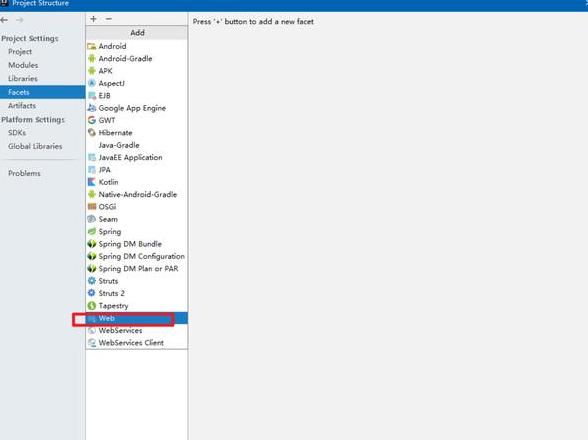Select Google App Engine entry text
Viewport: 588px width, 440px height.
tap(132, 108)
